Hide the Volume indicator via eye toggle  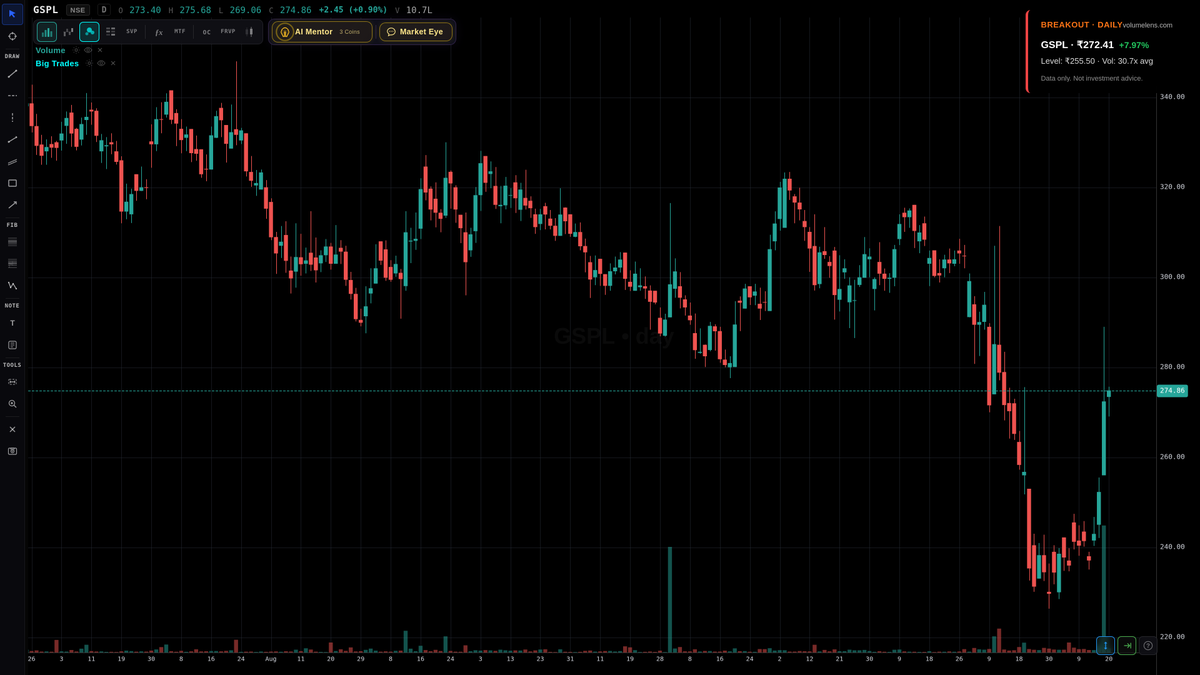point(88,49)
